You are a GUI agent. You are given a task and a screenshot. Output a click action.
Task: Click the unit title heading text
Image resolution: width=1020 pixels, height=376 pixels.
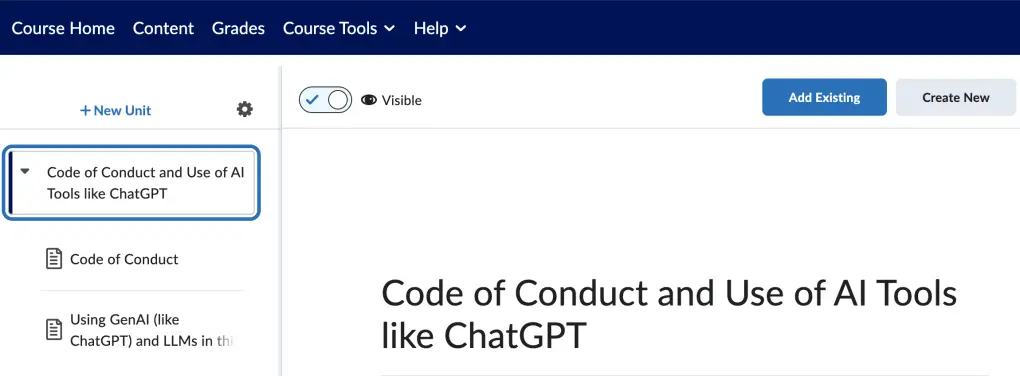(669, 315)
